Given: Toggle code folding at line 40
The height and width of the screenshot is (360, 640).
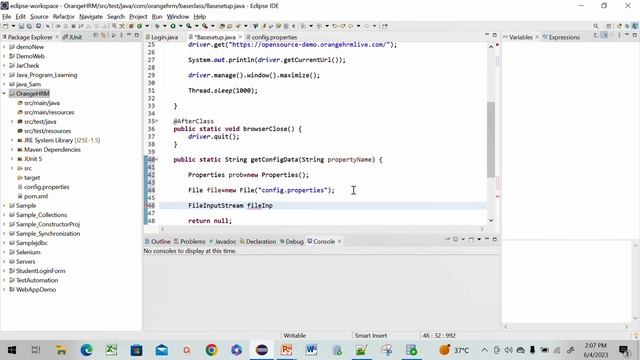Looking at the screenshot, I should coord(157,160).
